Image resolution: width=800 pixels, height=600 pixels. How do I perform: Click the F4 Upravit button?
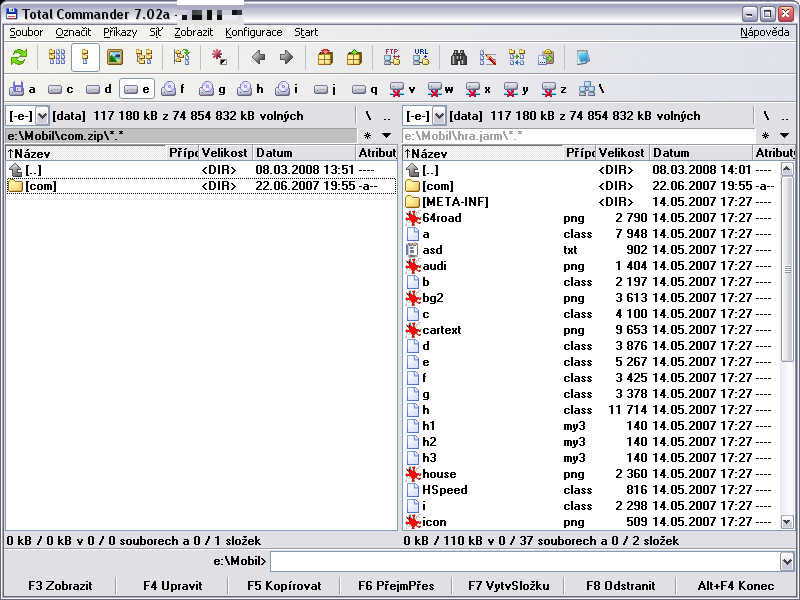tap(172, 586)
